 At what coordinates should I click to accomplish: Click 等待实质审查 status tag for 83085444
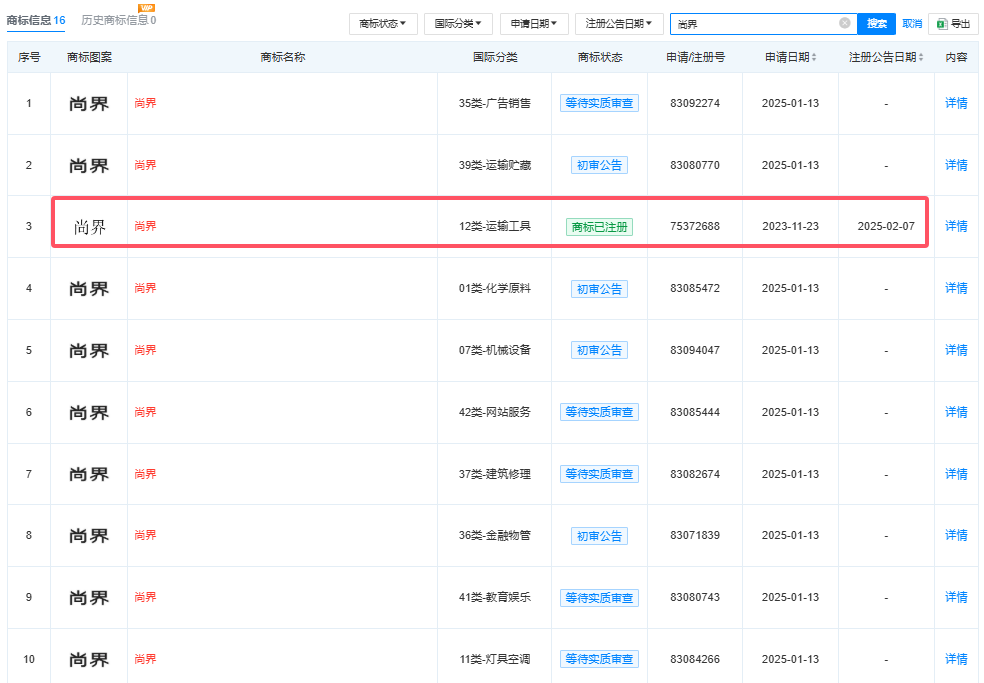click(x=599, y=412)
